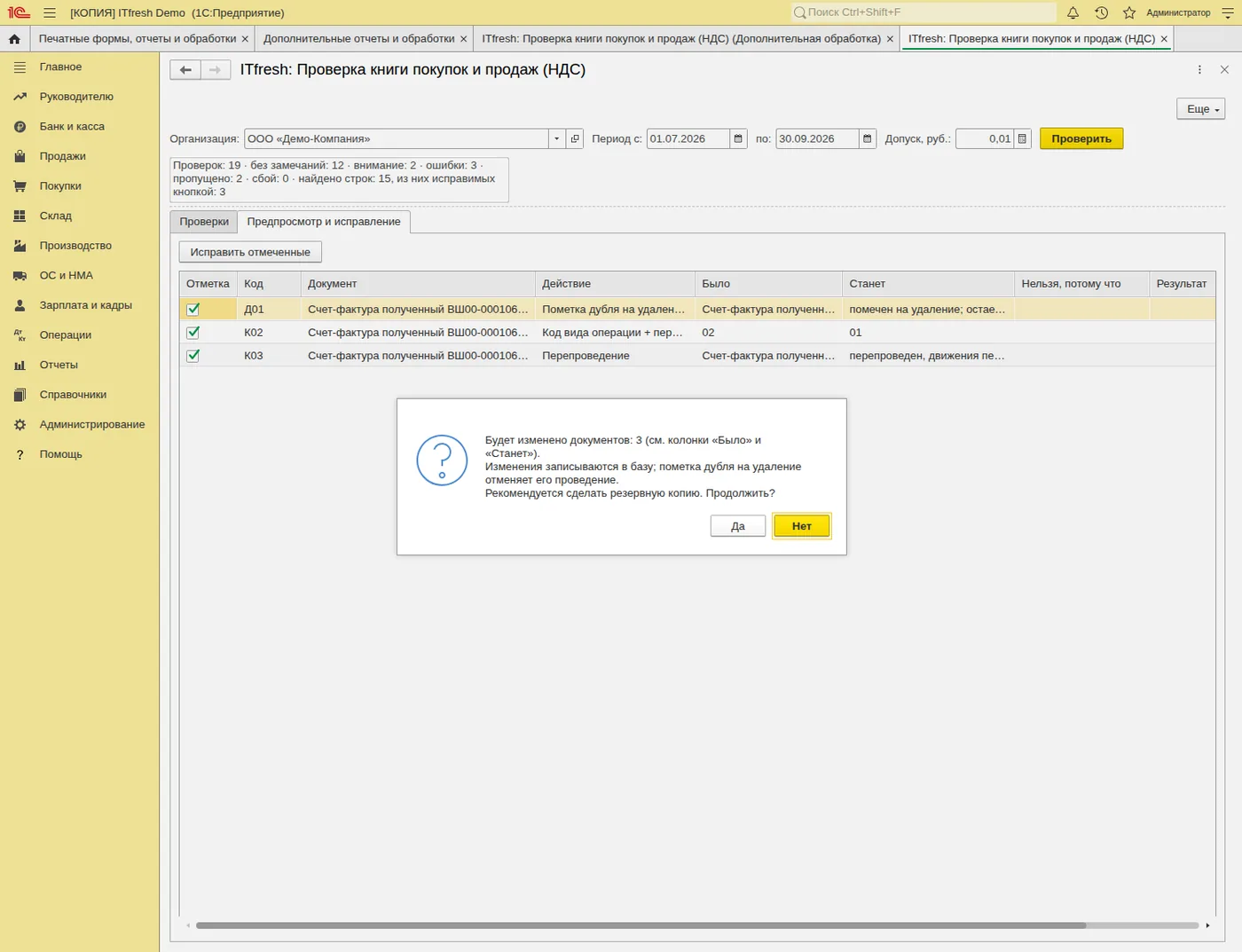Open the notifications bell icon
Viewport: 1242px width, 952px height.
point(1073,12)
